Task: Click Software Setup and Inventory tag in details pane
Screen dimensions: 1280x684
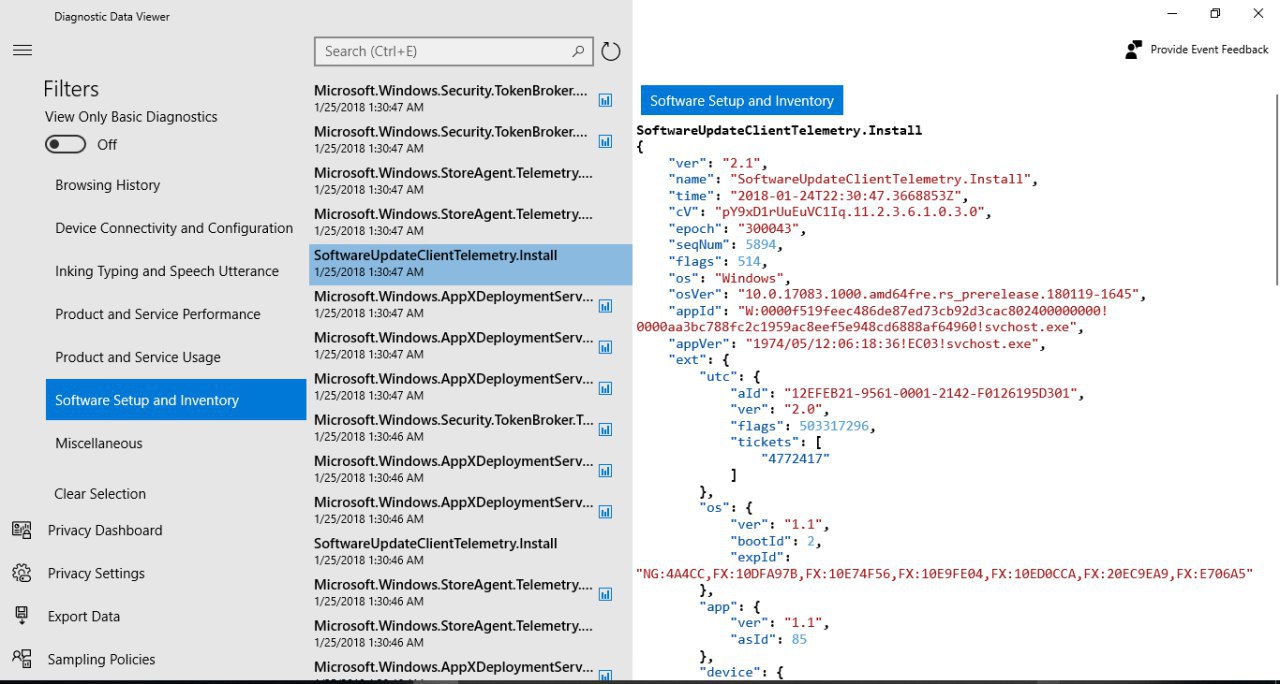Action: point(742,100)
